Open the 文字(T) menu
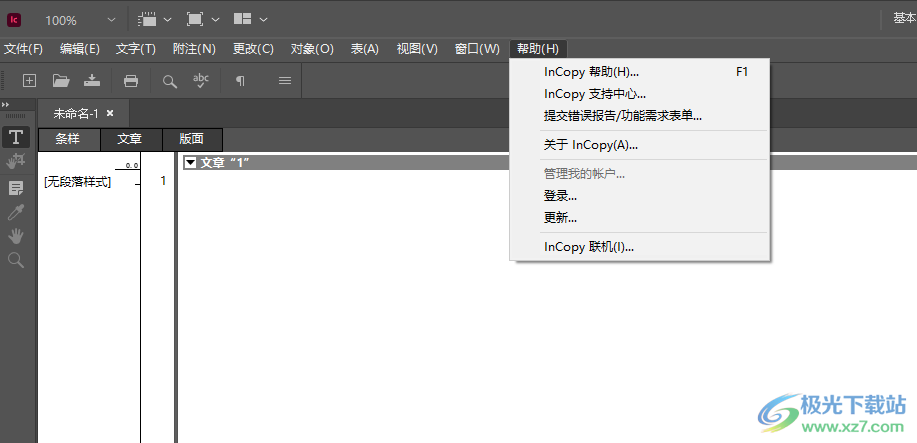This screenshot has width=917, height=443. (x=136, y=49)
